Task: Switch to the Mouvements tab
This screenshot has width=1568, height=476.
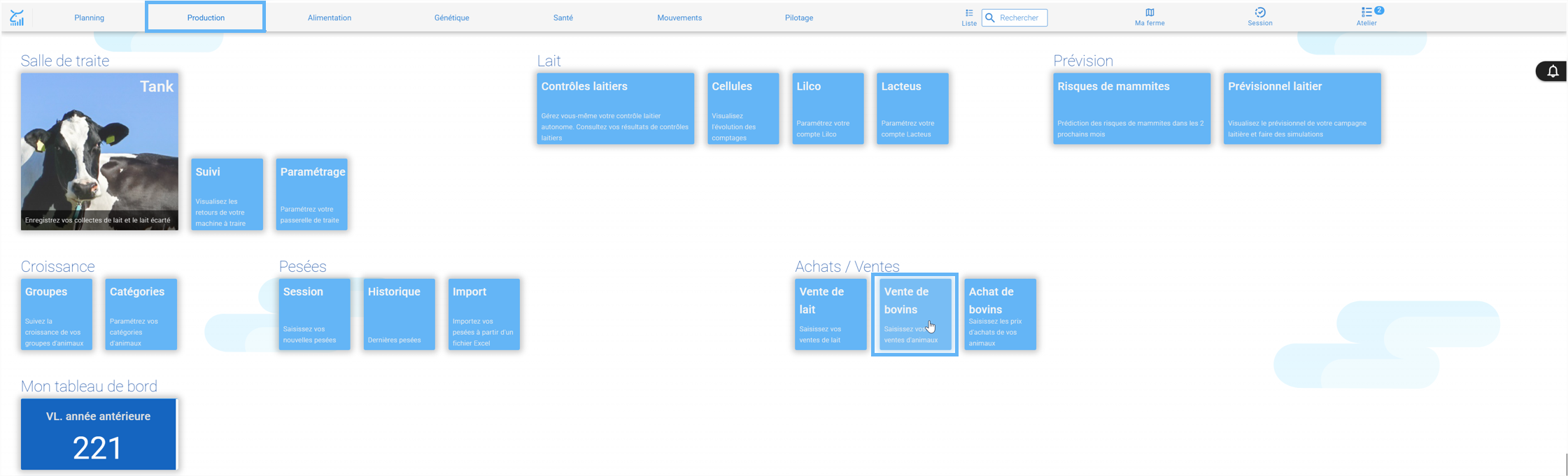Action: click(679, 17)
